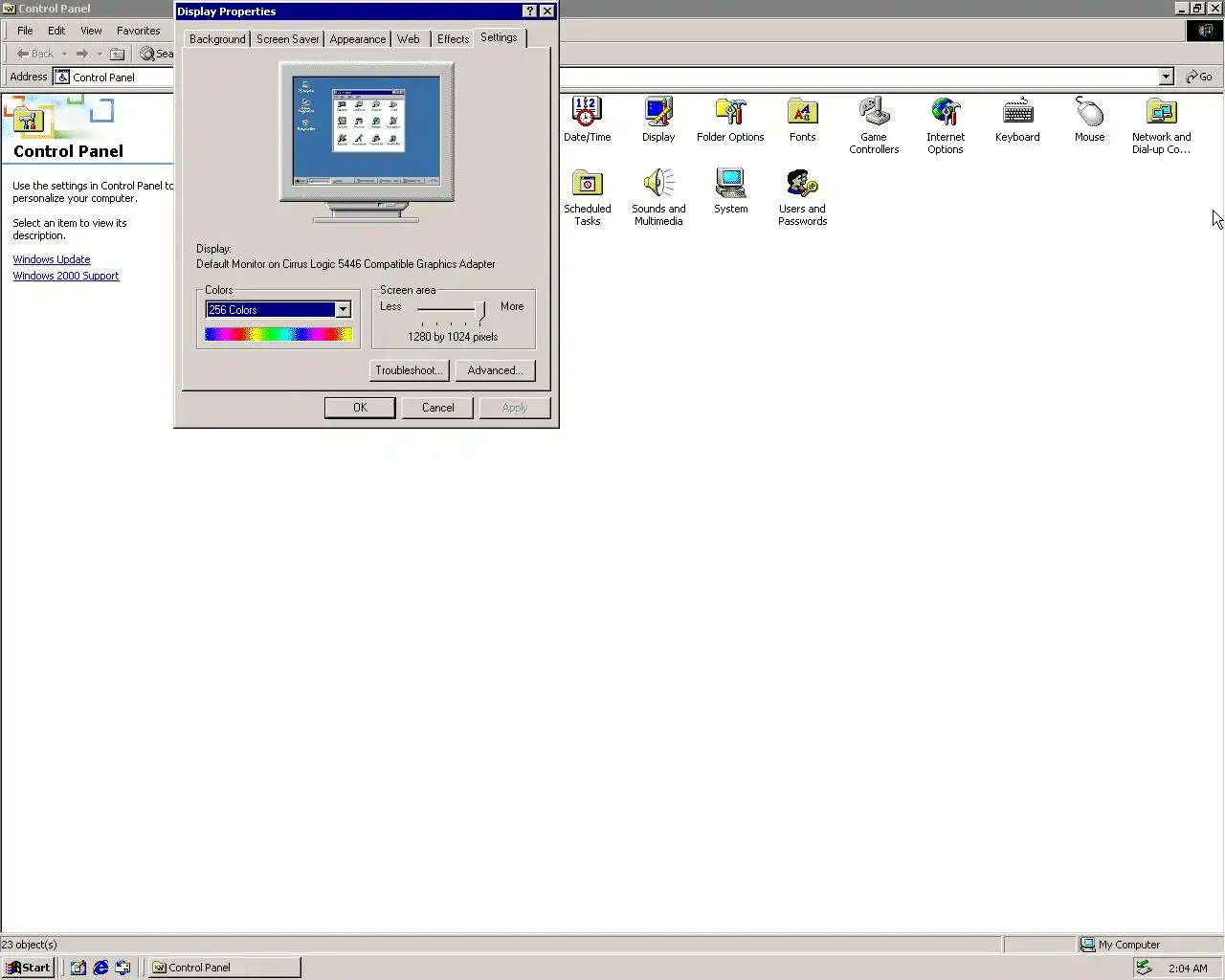Open the Colors dropdown list
This screenshot has width=1225, height=980.
(x=343, y=309)
